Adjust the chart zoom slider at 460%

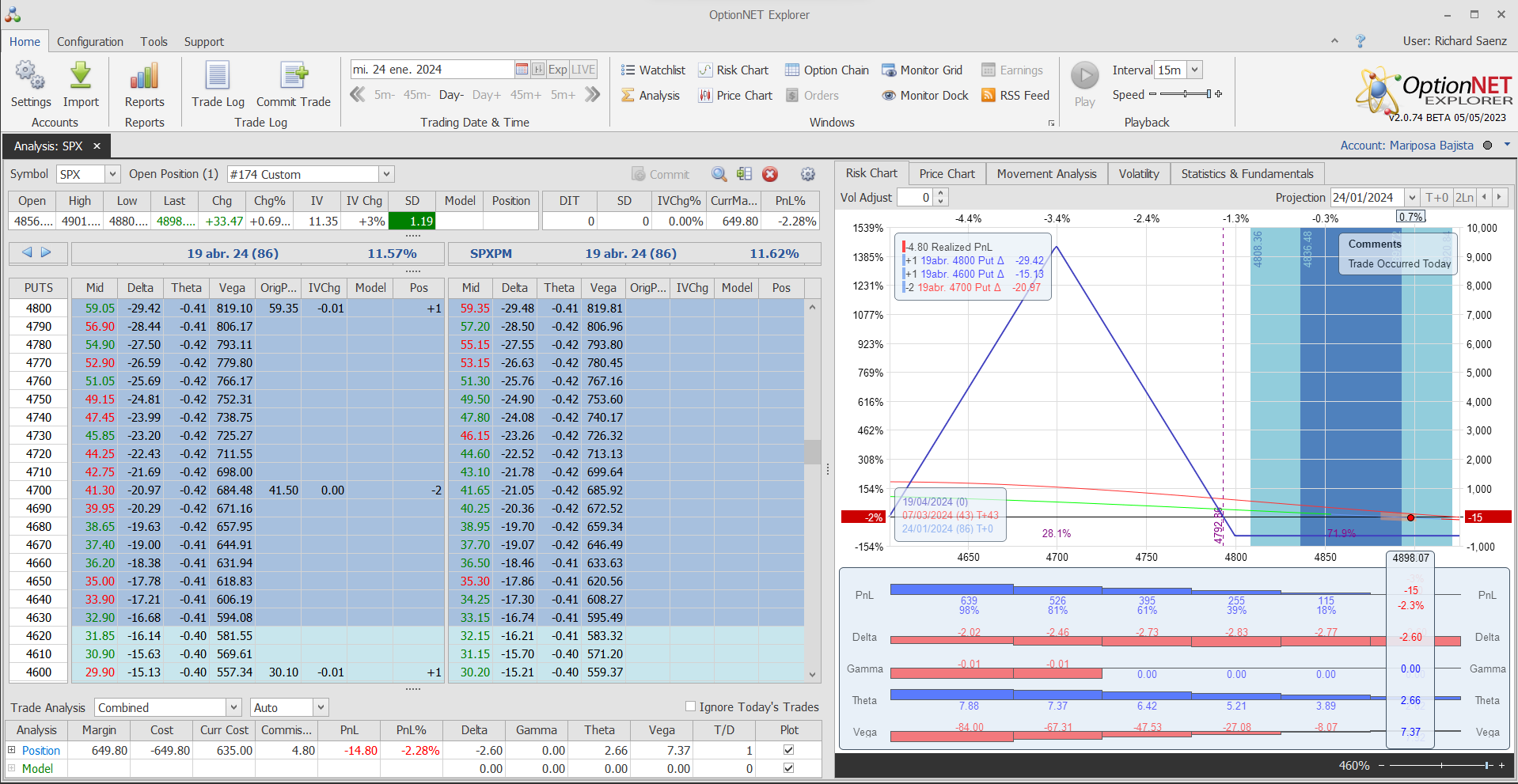coord(1442,765)
